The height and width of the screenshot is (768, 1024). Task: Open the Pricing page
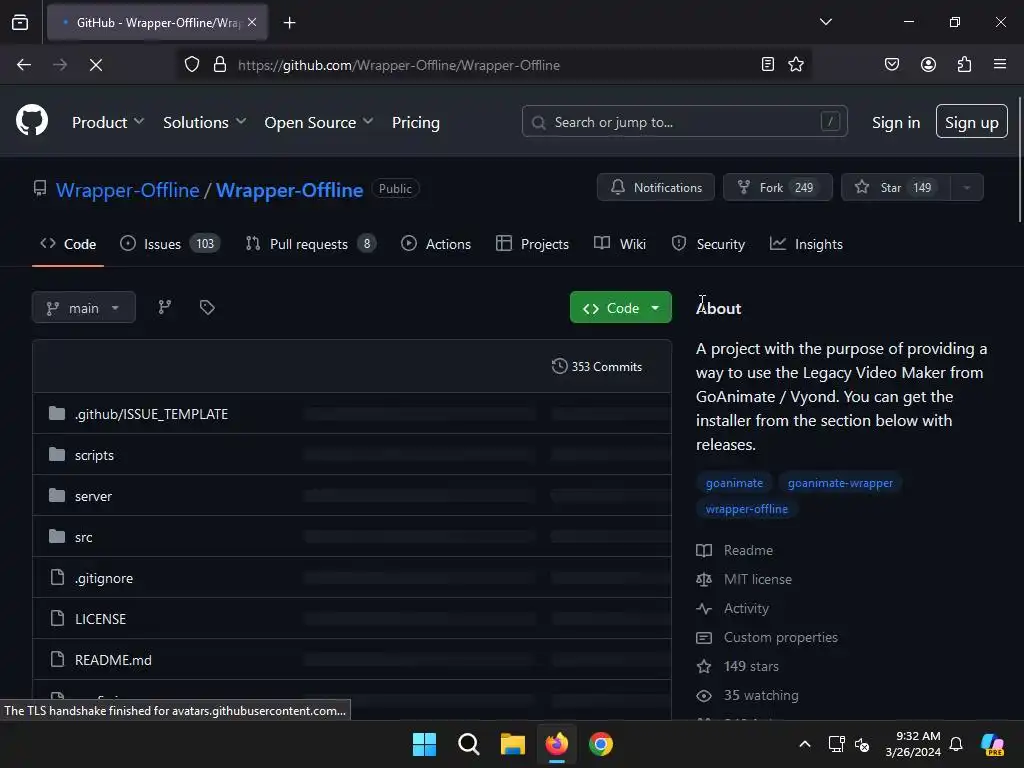coord(416,122)
